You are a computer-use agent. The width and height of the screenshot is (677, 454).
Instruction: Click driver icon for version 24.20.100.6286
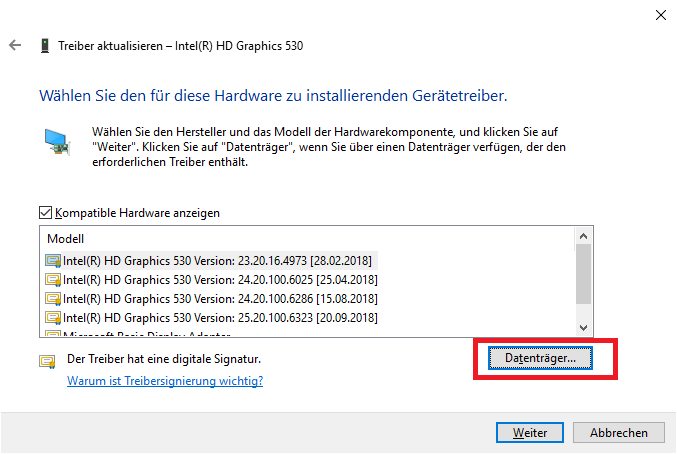[x=53, y=299]
